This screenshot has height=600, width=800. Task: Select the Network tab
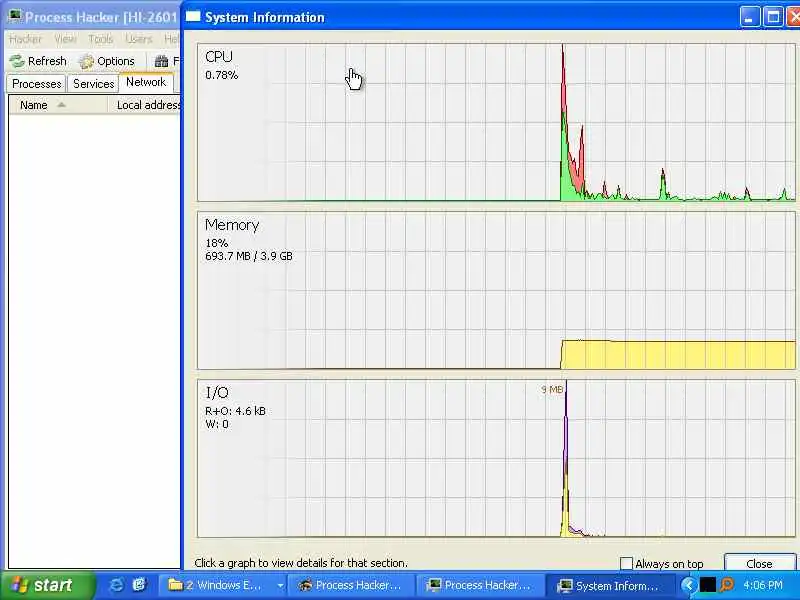coord(146,82)
